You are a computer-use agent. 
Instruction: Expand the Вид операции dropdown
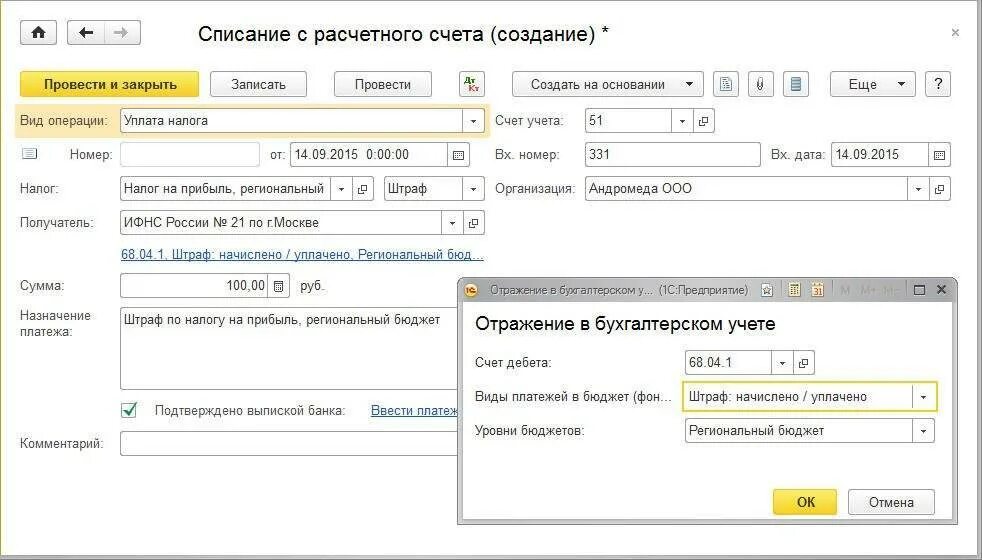point(473,120)
